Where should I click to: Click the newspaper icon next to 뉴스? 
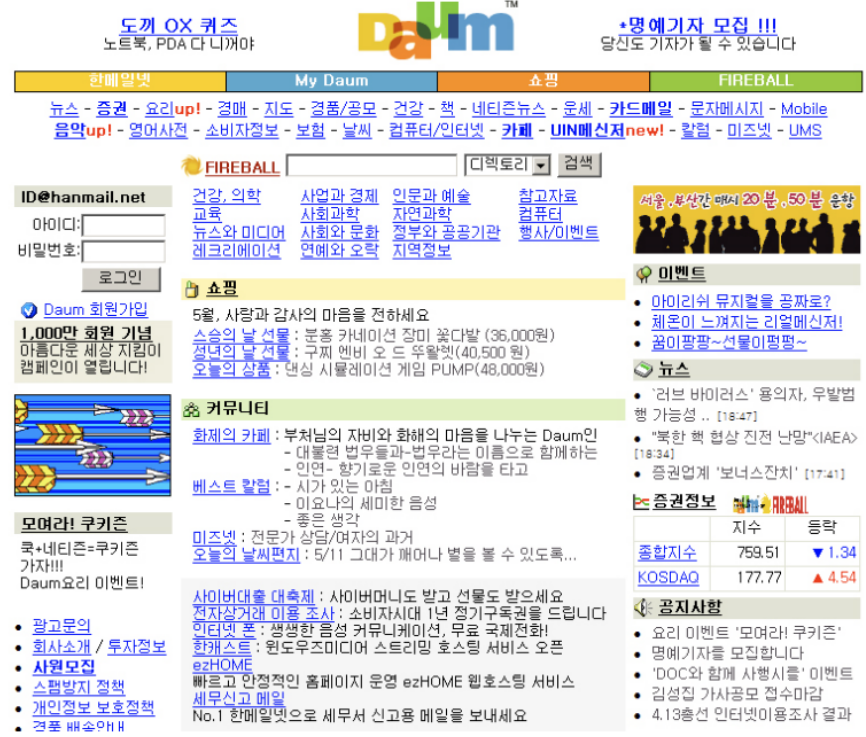tap(643, 370)
